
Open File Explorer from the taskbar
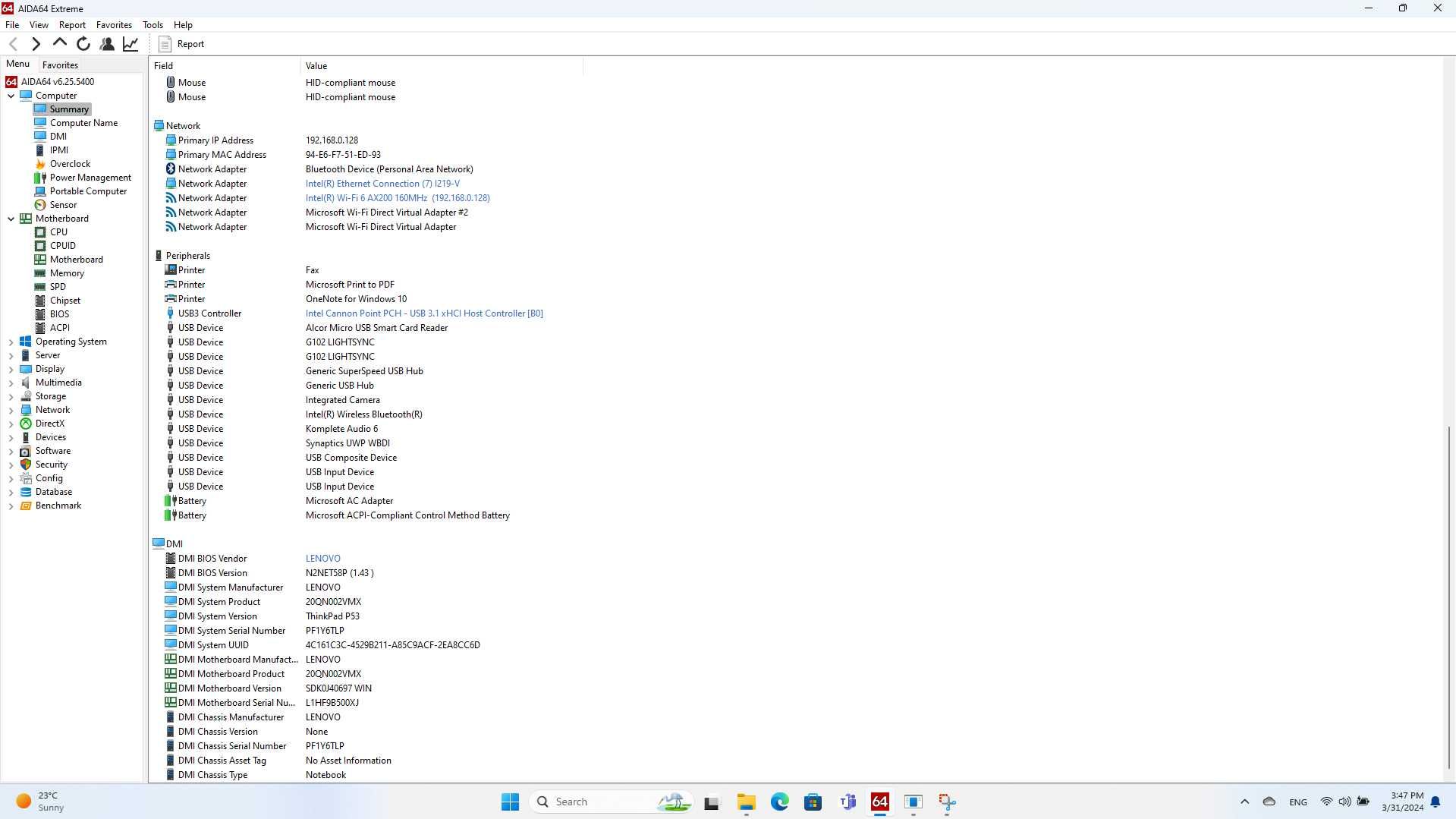746,802
